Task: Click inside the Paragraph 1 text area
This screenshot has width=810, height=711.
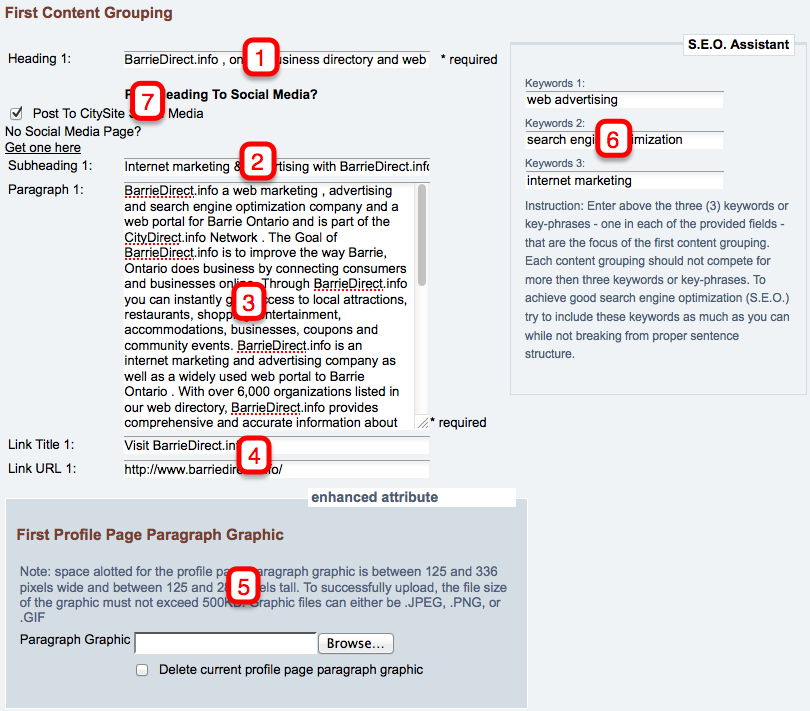Action: click(x=269, y=306)
